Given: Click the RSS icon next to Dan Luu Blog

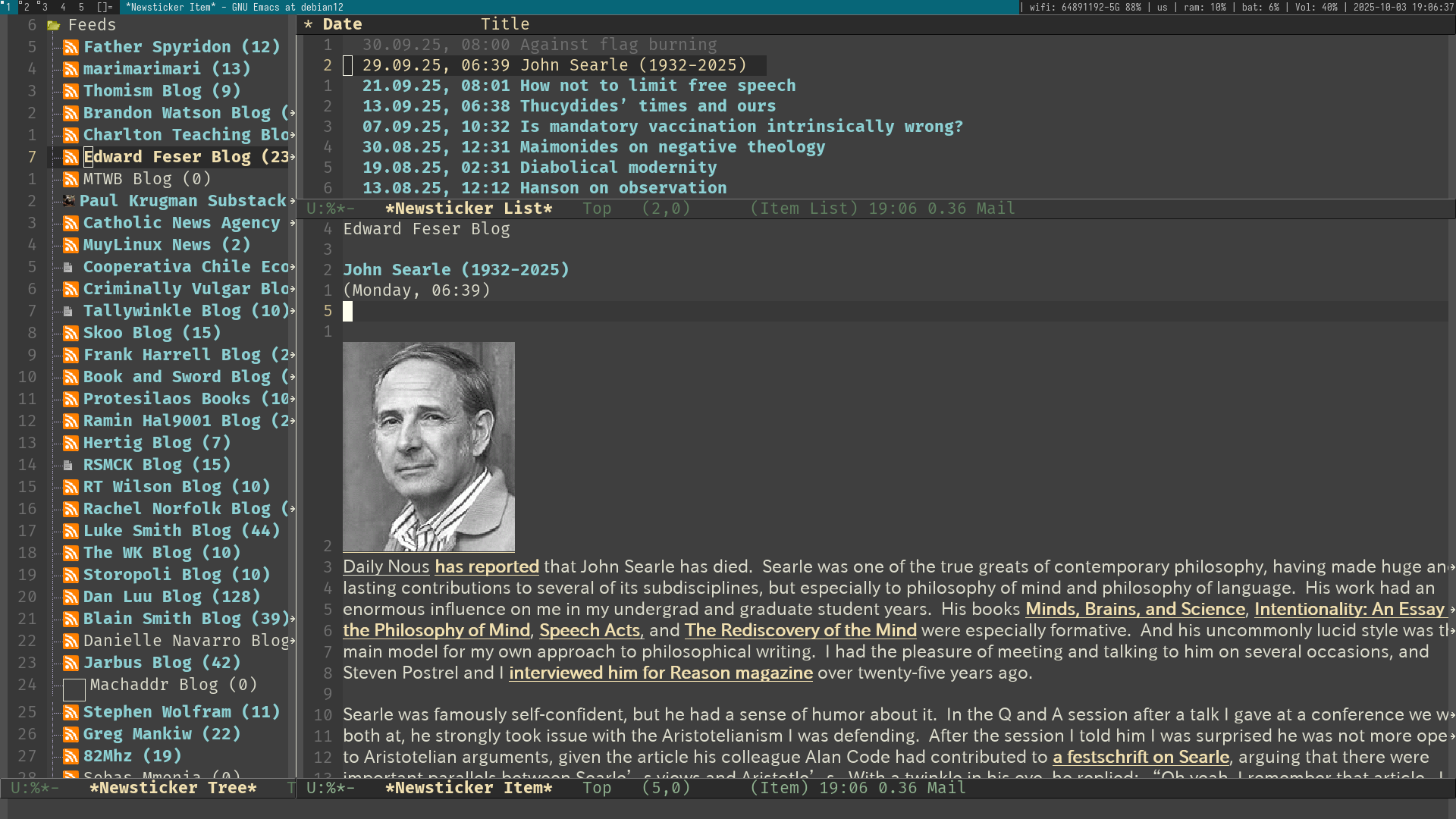Looking at the screenshot, I should point(71,597).
